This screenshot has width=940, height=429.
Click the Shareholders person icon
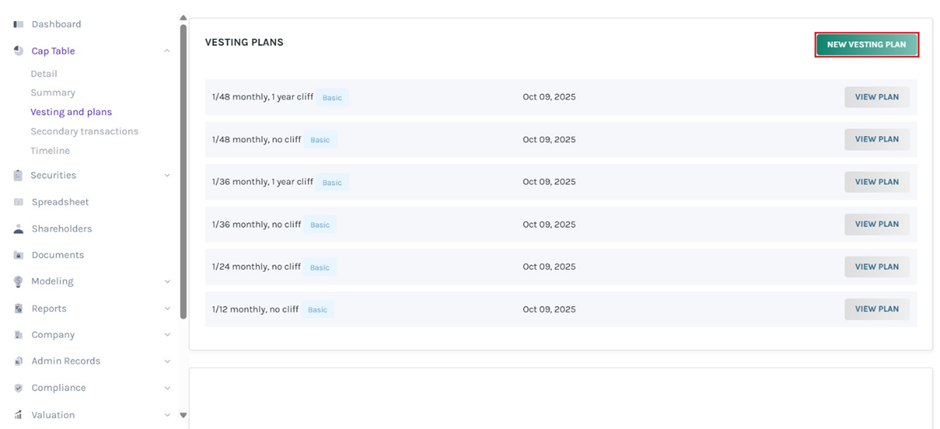coord(18,229)
